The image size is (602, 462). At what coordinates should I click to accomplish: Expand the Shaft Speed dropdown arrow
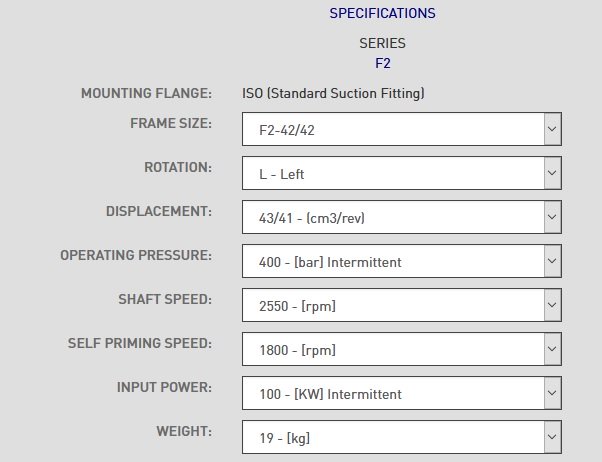click(x=551, y=305)
